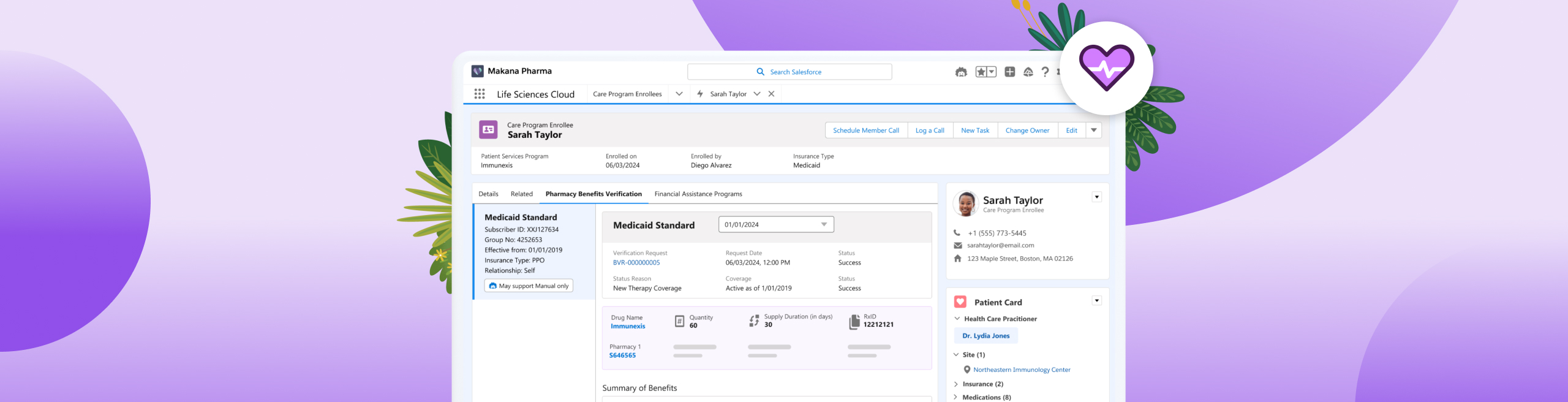Click the Trailhead guidance icon
The width and height of the screenshot is (1568, 402).
[1028, 72]
